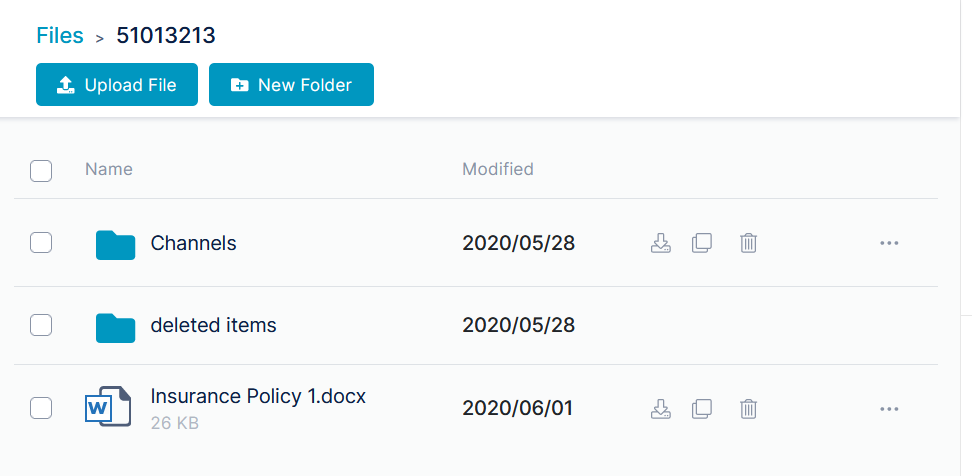Create a New Folder

pos(291,84)
